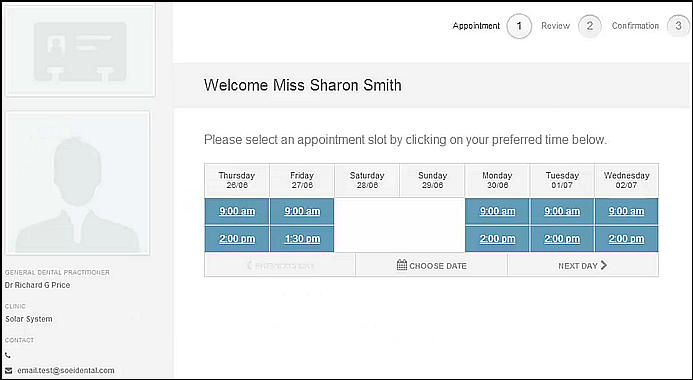This screenshot has width=693, height=380.
Task: Select step 3 Confirmation circle
Action: click(678, 26)
